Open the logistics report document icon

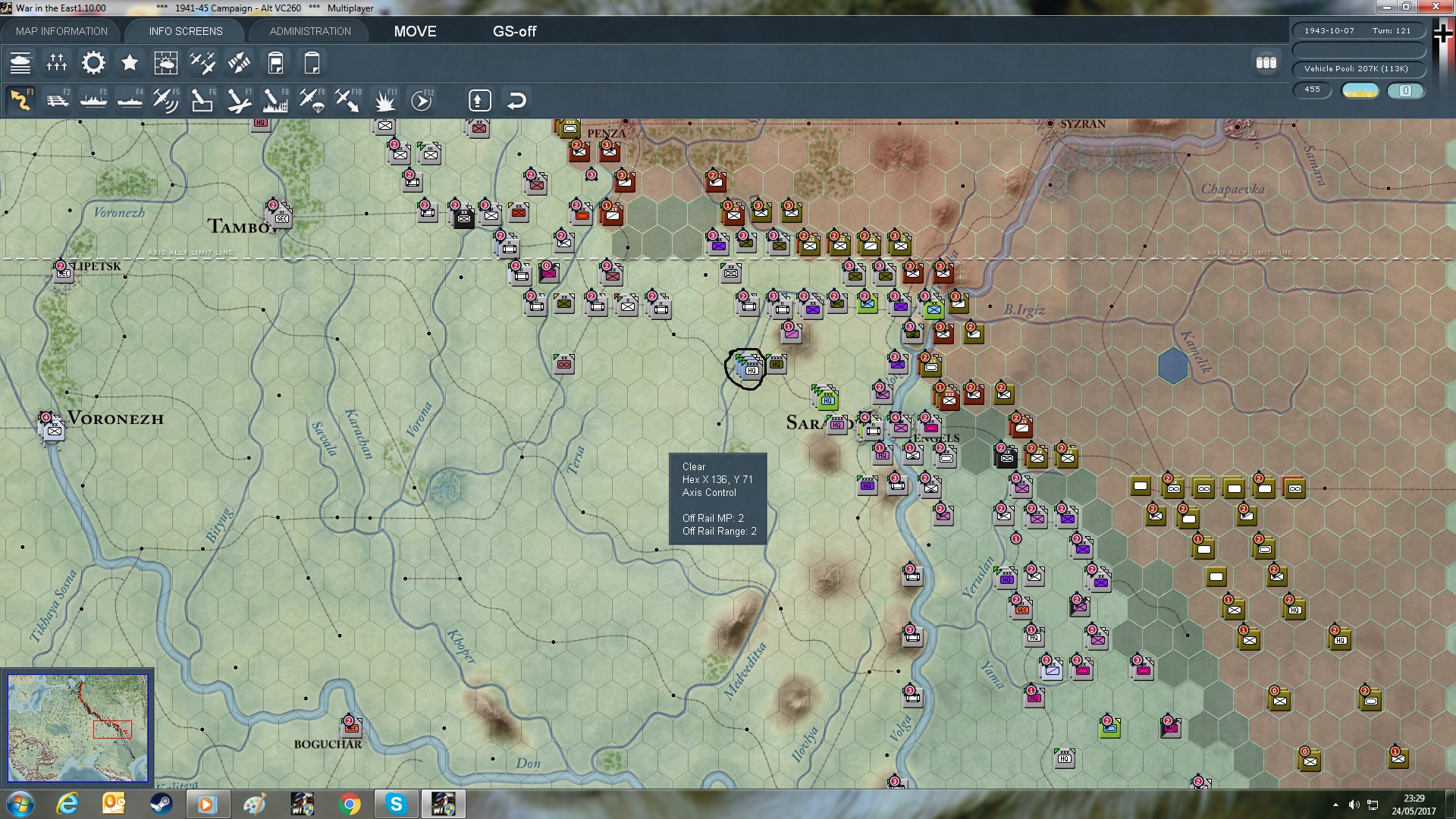click(x=275, y=63)
